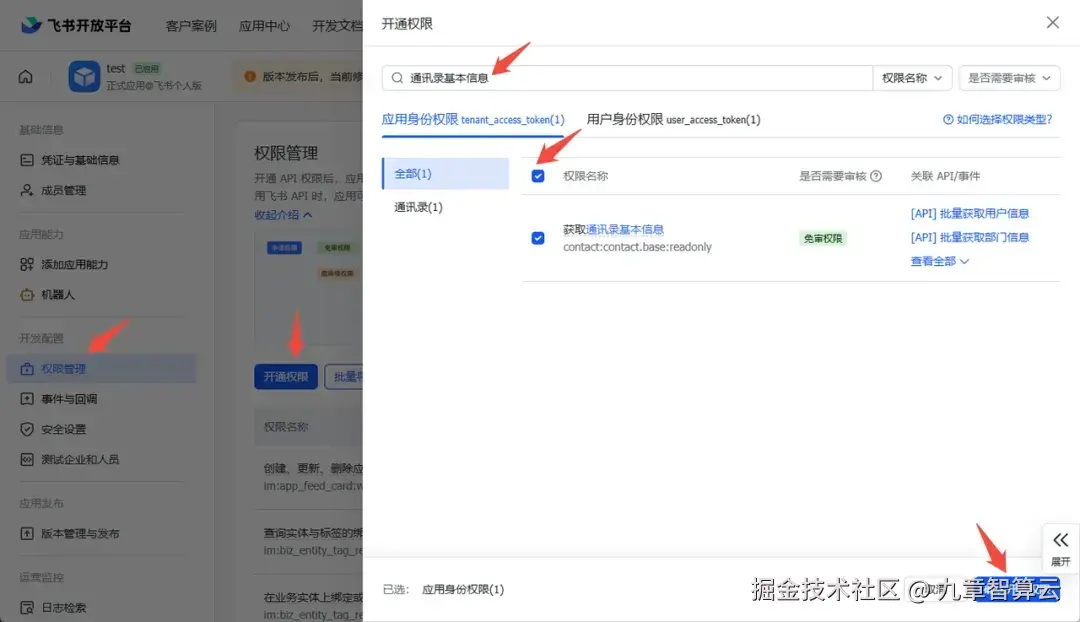Click the 添加应用能力 grid icon
This screenshot has width=1080, height=622.
[27, 265]
